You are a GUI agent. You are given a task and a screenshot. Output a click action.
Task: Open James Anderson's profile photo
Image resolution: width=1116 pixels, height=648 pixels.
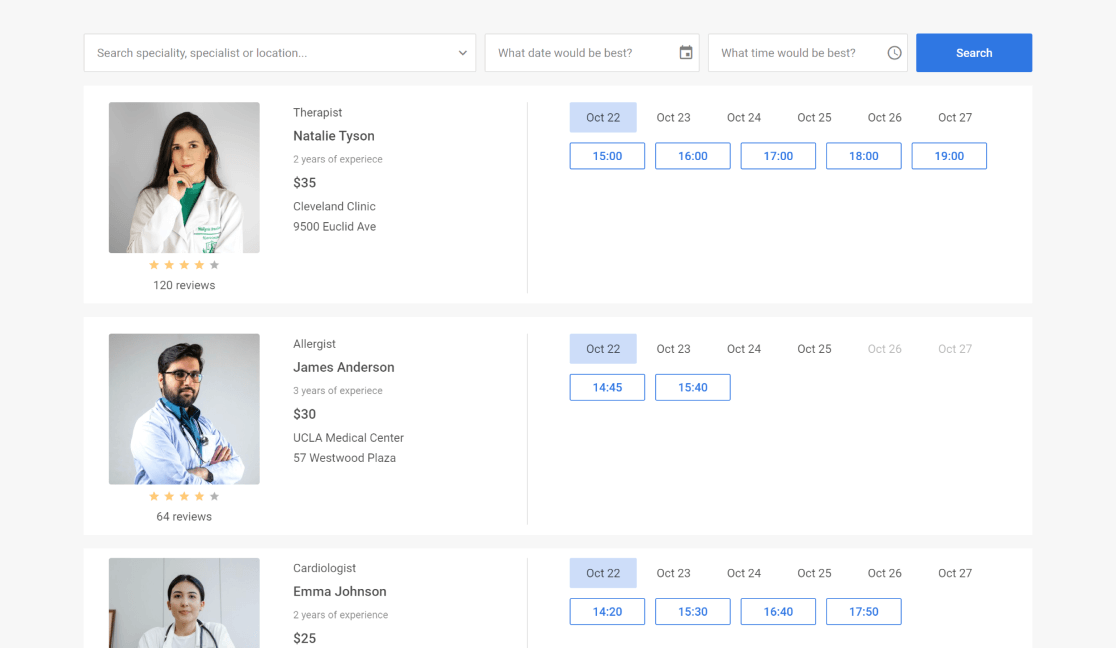pos(184,409)
